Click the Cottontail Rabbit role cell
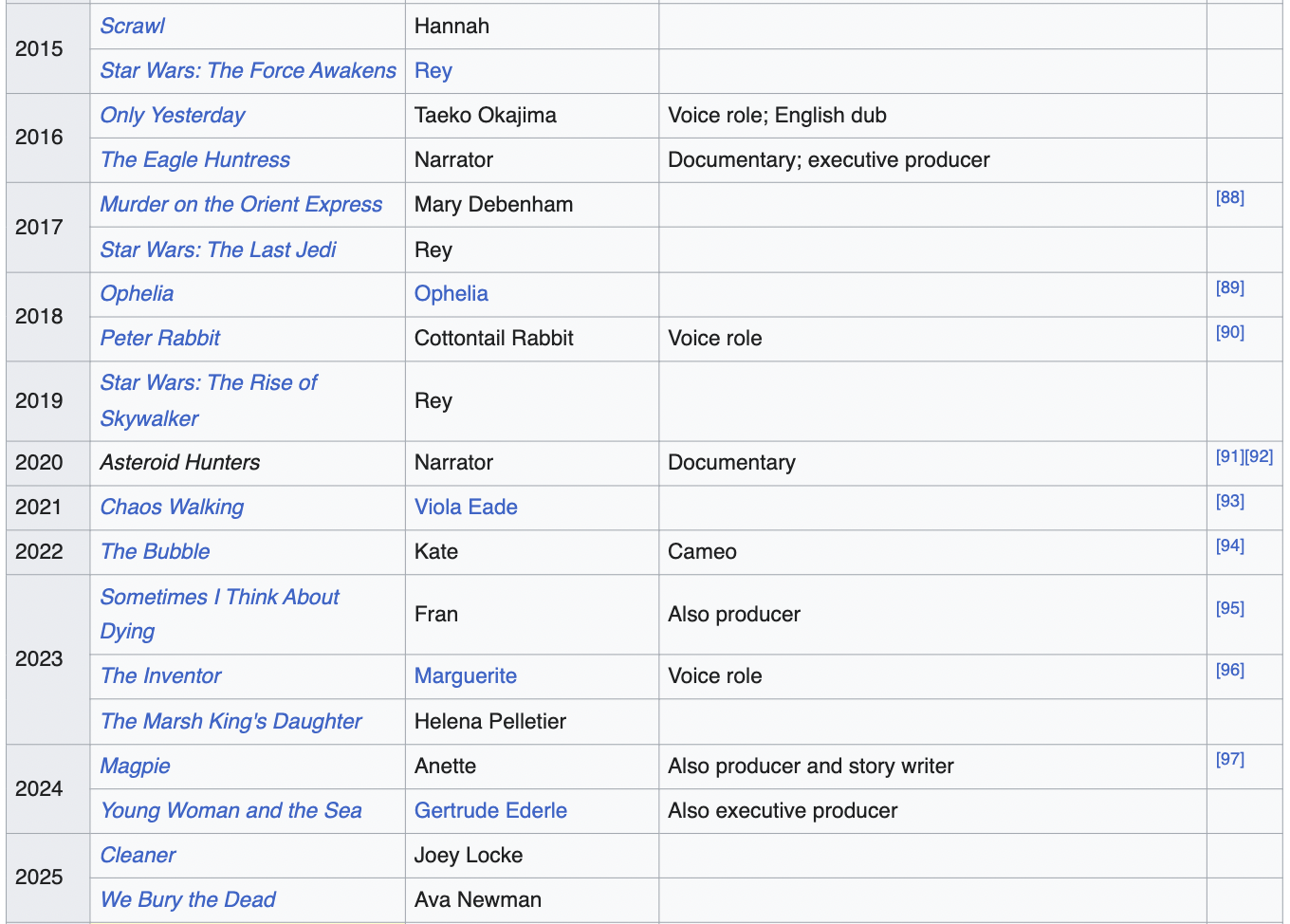The height and width of the screenshot is (924, 1290). pos(532,339)
